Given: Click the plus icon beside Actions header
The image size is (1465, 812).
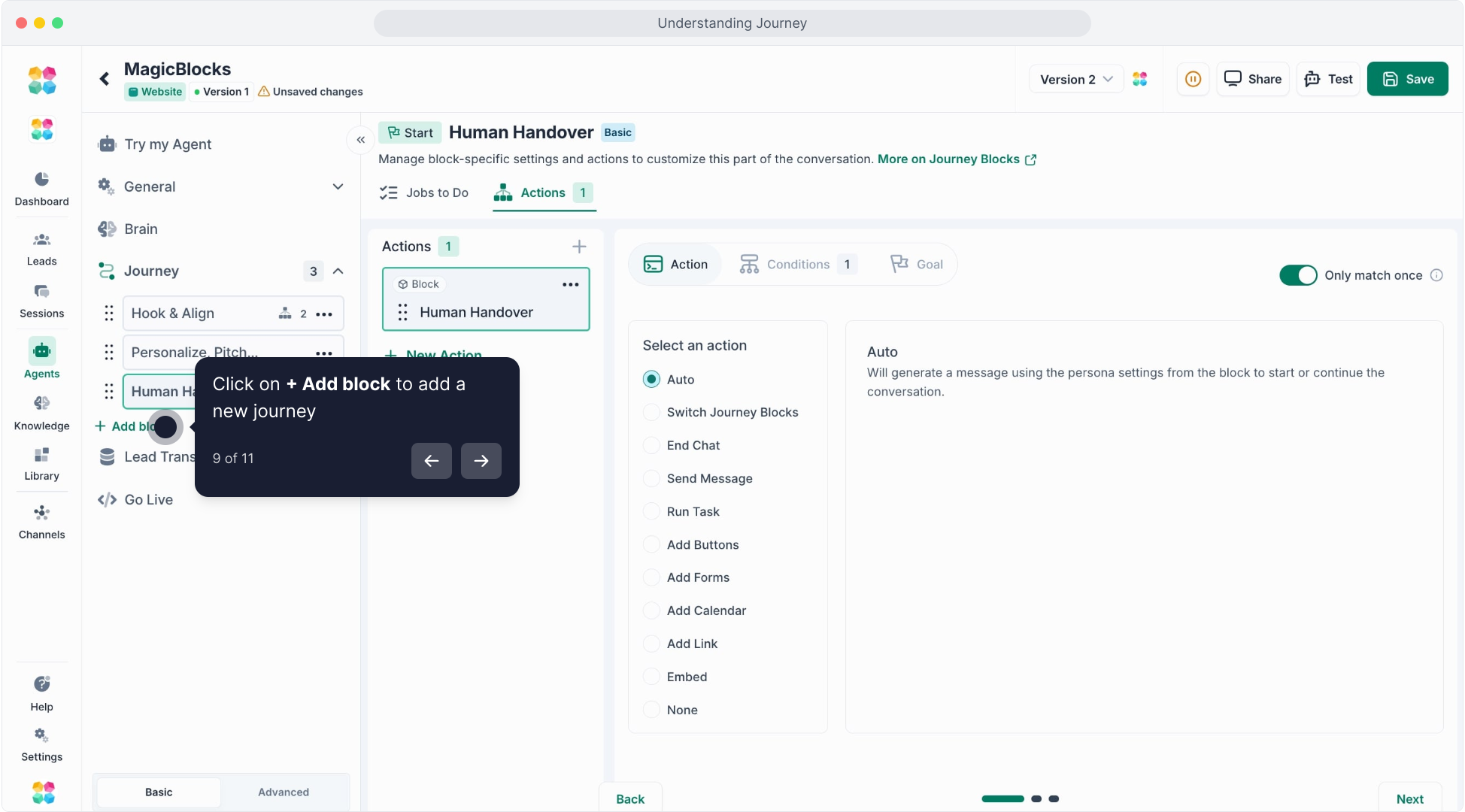Looking at the screenshot, I should 579,247.
